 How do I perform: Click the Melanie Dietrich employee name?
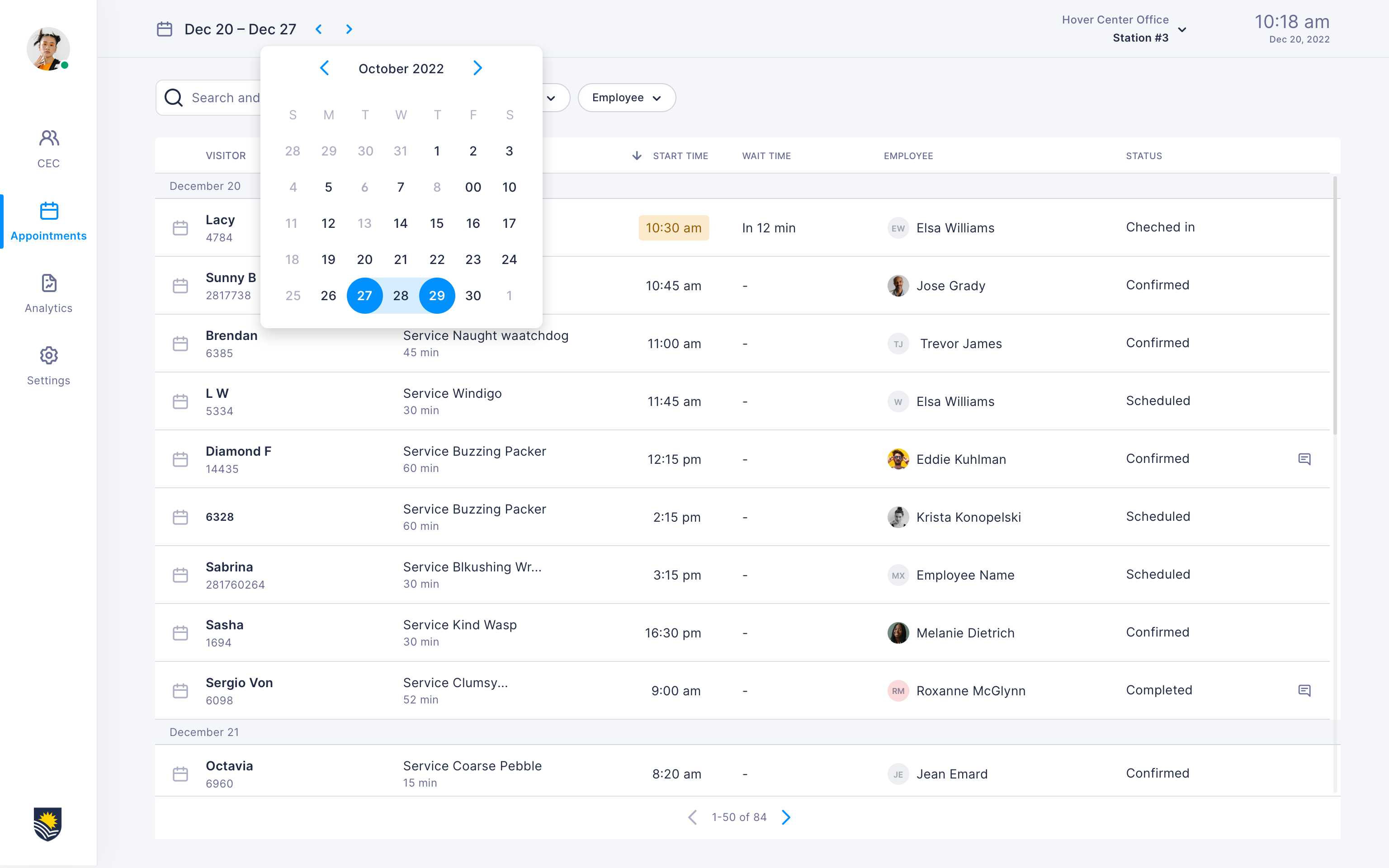point(965,632)
